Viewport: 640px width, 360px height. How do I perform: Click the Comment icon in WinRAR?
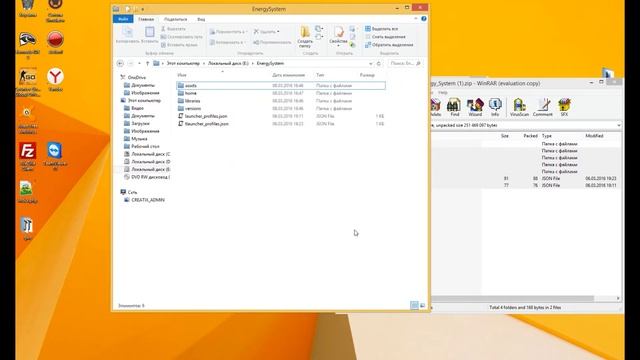542,108
